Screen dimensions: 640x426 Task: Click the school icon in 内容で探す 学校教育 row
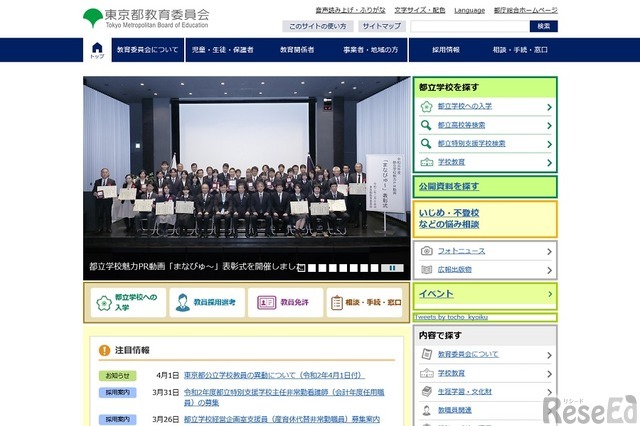click(427, 373)
